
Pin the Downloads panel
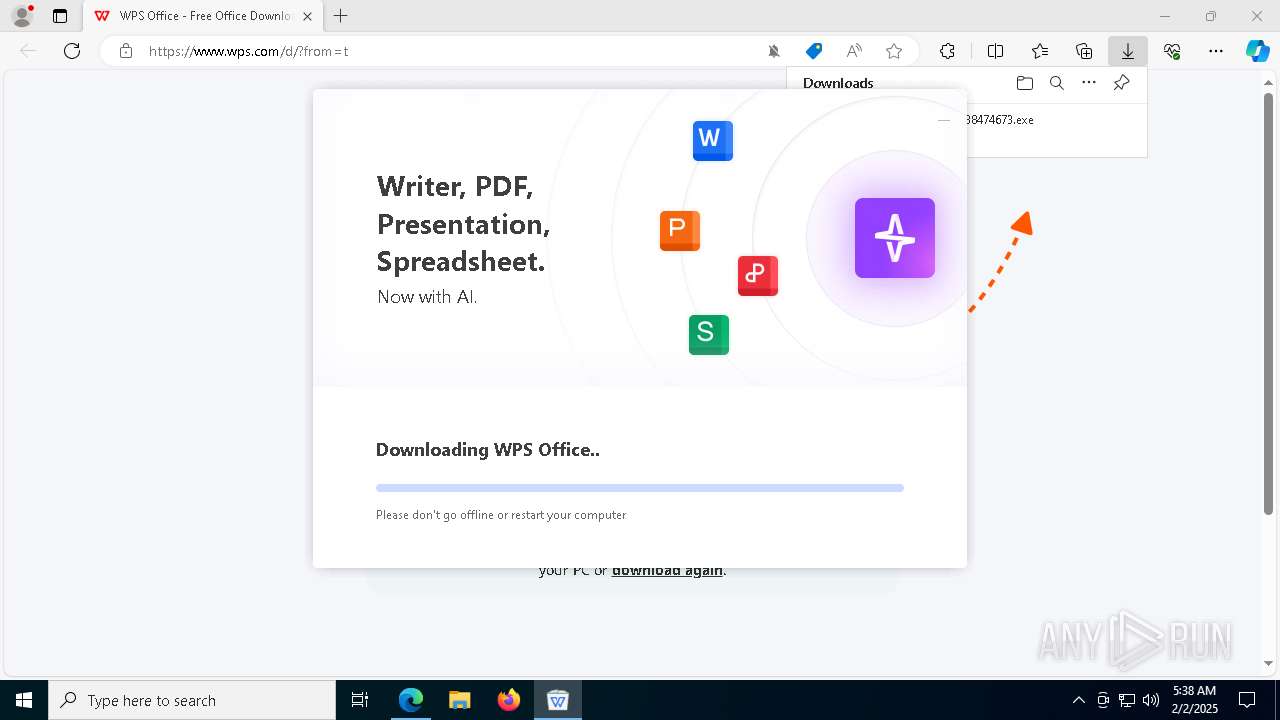1122,83
